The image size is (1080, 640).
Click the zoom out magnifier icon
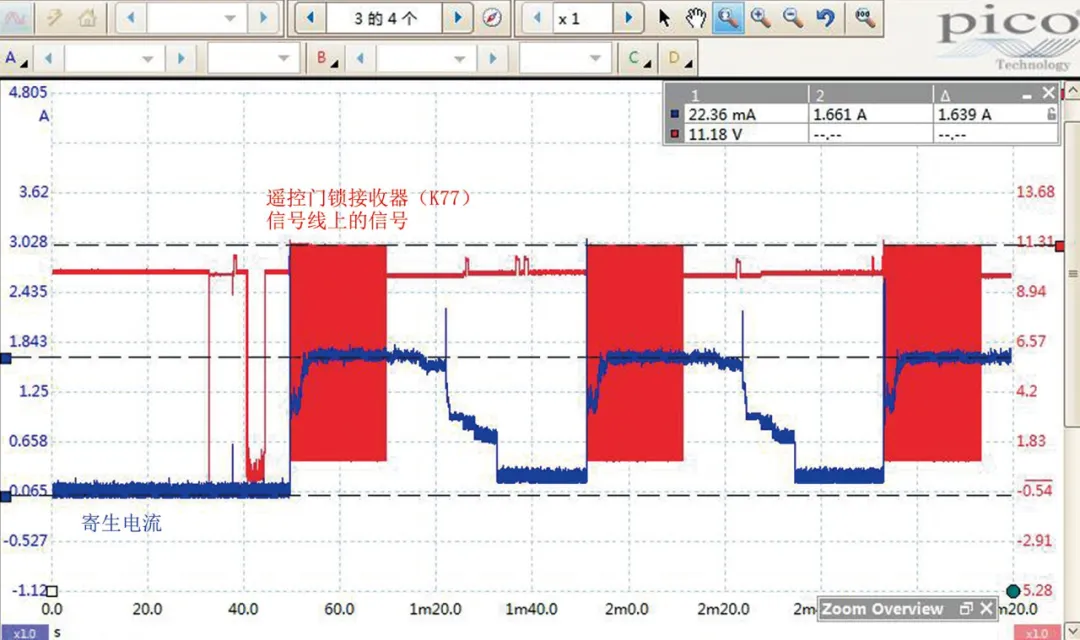coord(793,18)
